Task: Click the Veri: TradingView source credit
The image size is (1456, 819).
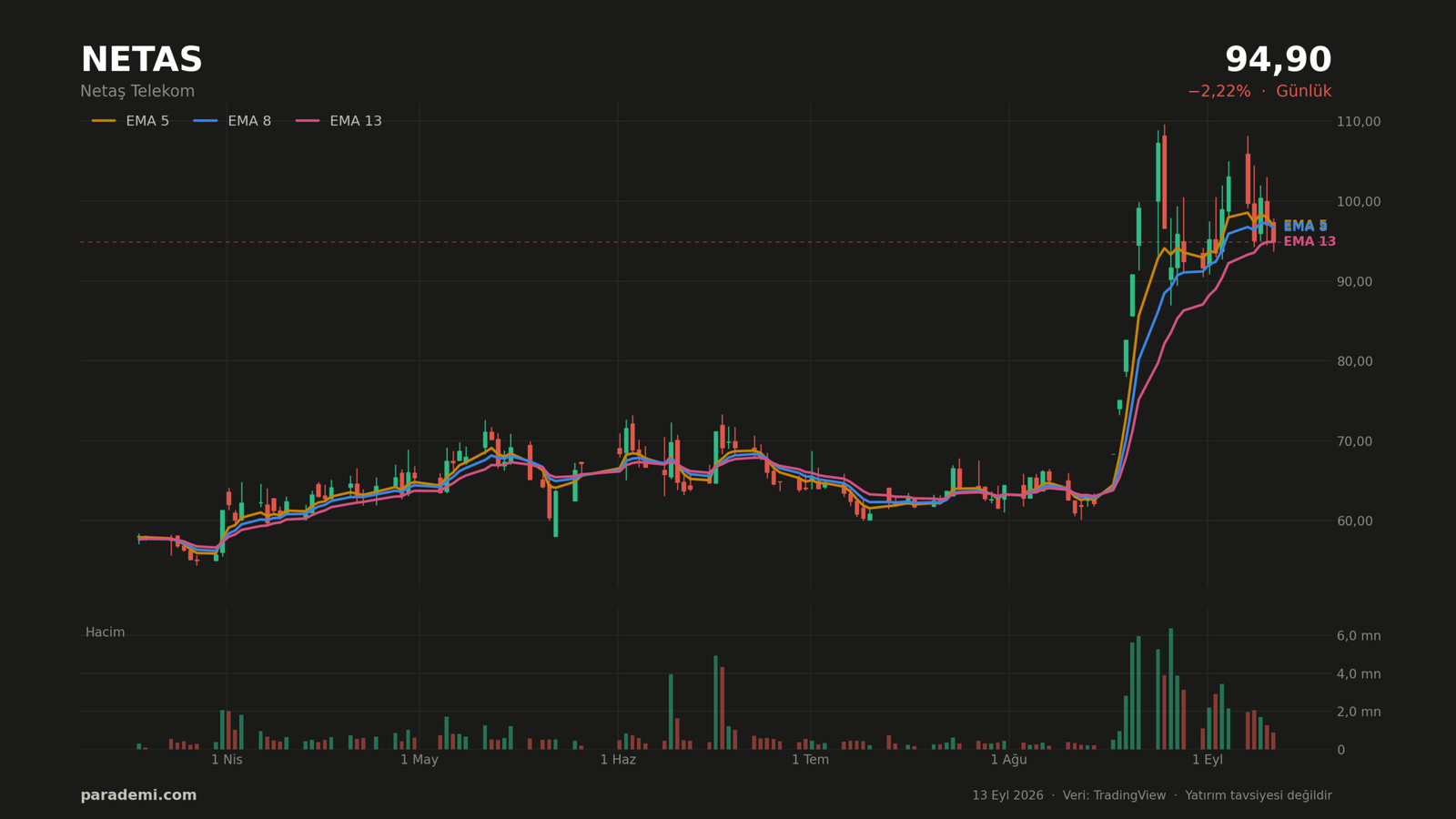Action: 1114,795
